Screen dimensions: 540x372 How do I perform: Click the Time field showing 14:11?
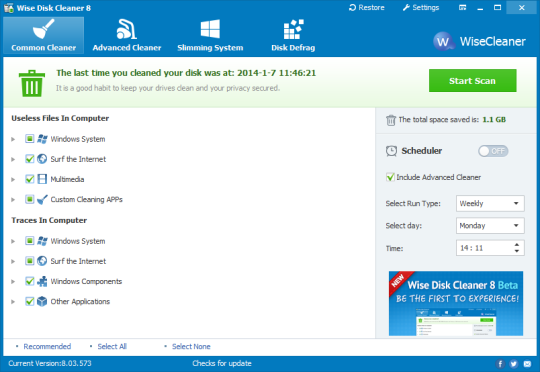coord(490,248)
